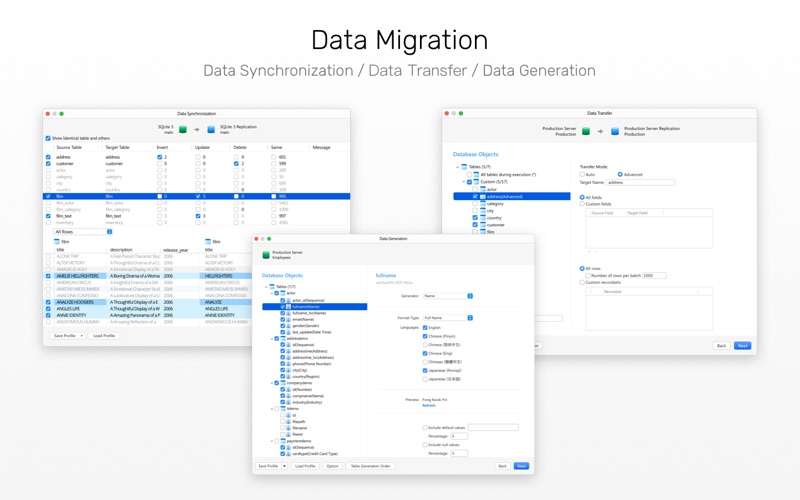Collapse Tables (5/7) tree in Data Transfer
The height and width of the screenshot is (500, 800).
pos(457,167)
